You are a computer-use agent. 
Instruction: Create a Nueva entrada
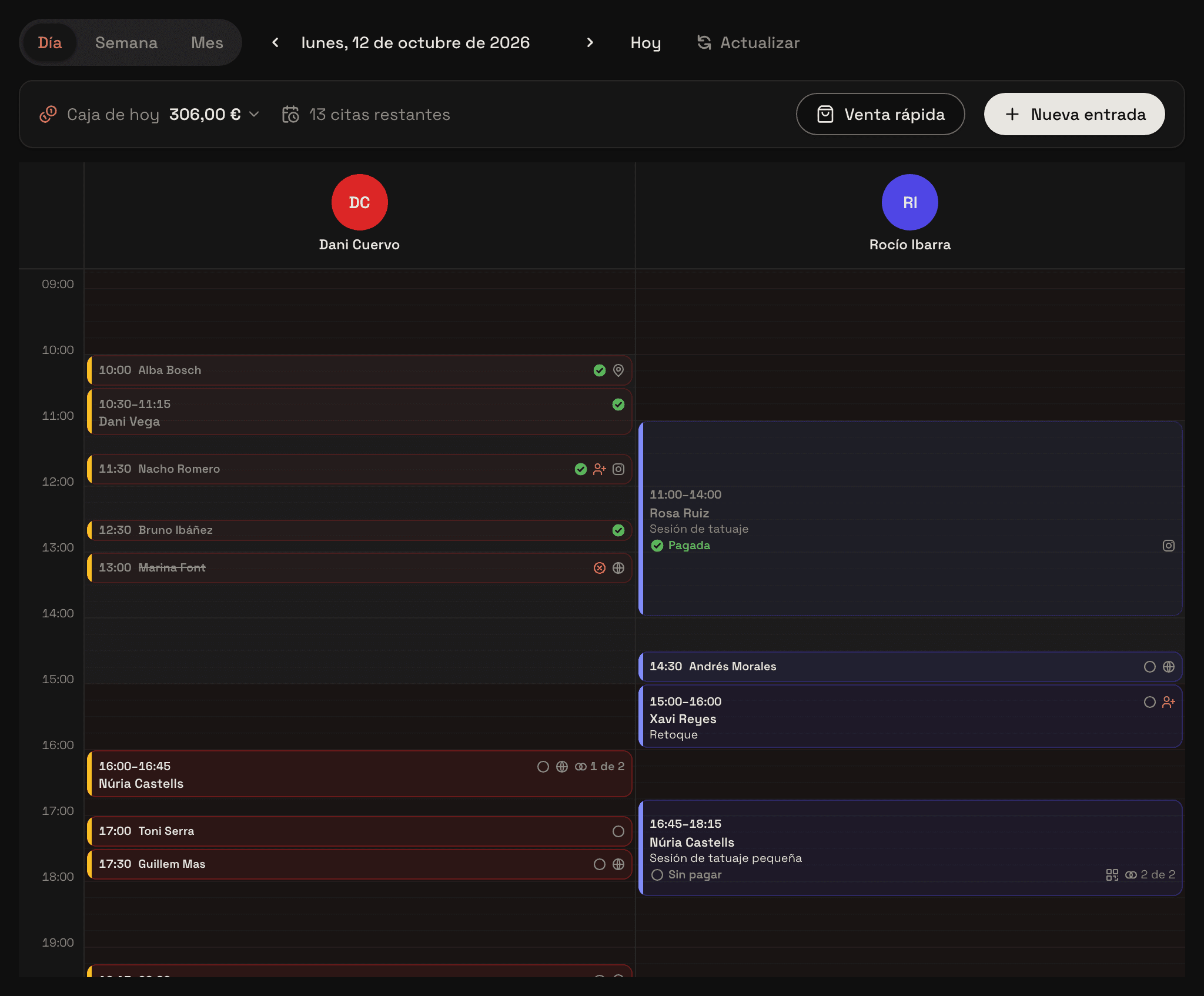pos(1074,114)
